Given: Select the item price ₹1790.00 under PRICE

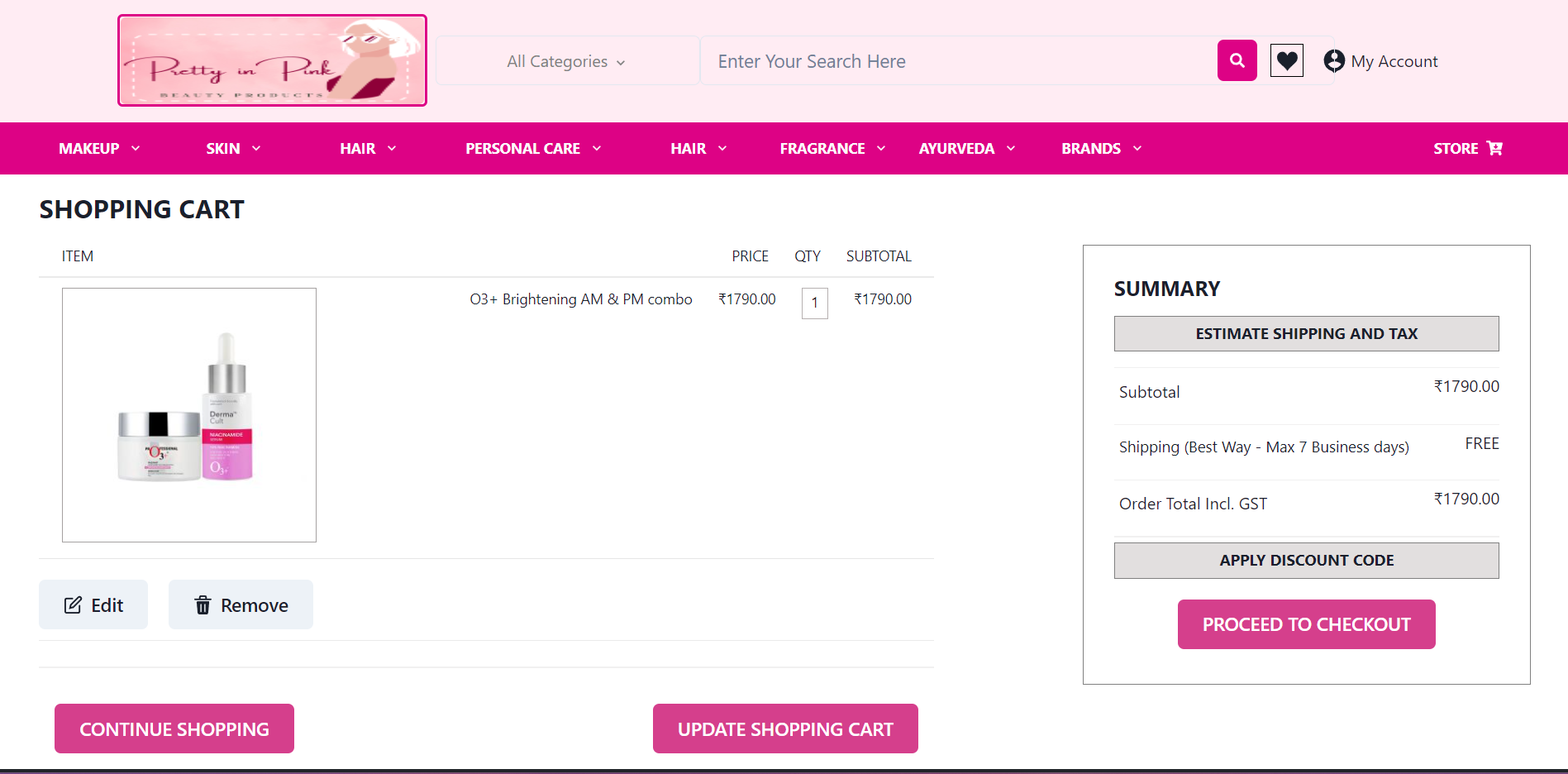Looking at the screenshot, I should 747,299.
